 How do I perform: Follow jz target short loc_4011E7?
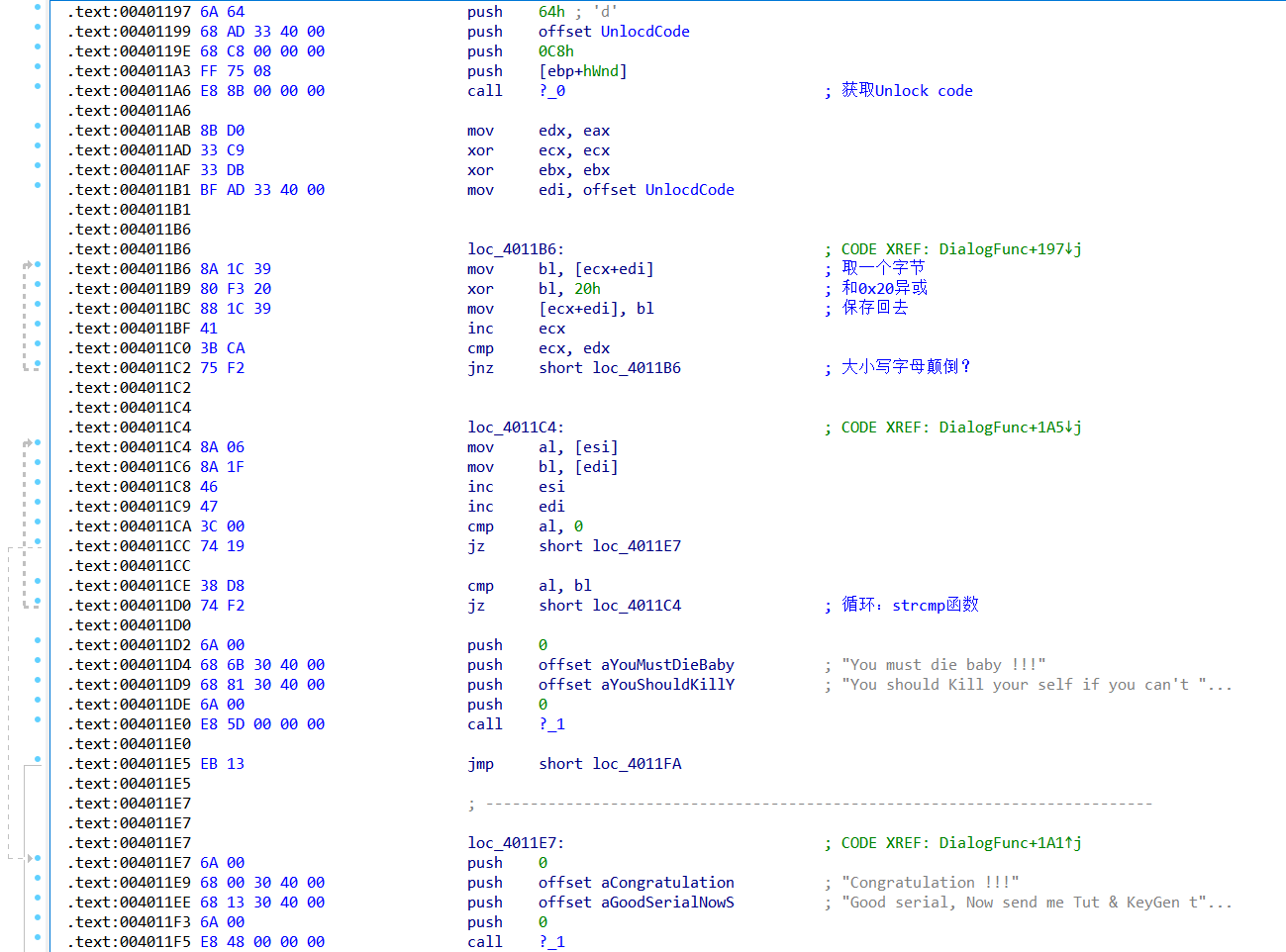click(610, 546)
